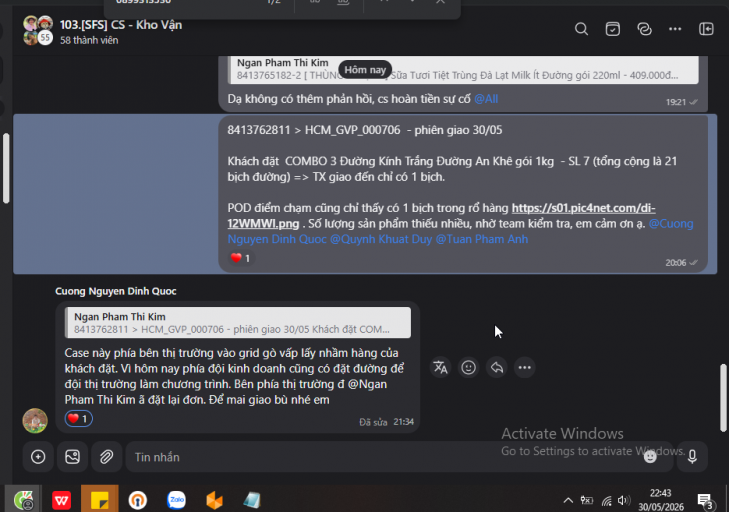
Task: Click the plus add-content button by message box
Action: 38,457
